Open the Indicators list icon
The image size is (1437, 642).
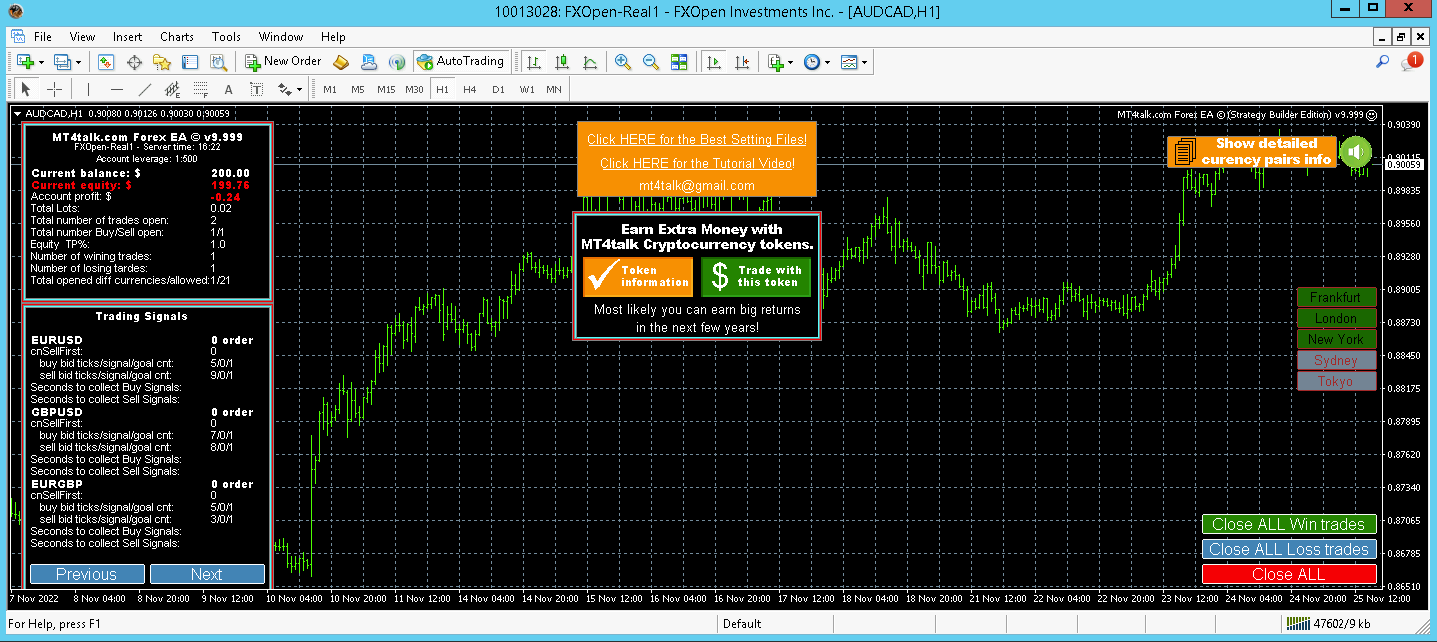(775, 62)
